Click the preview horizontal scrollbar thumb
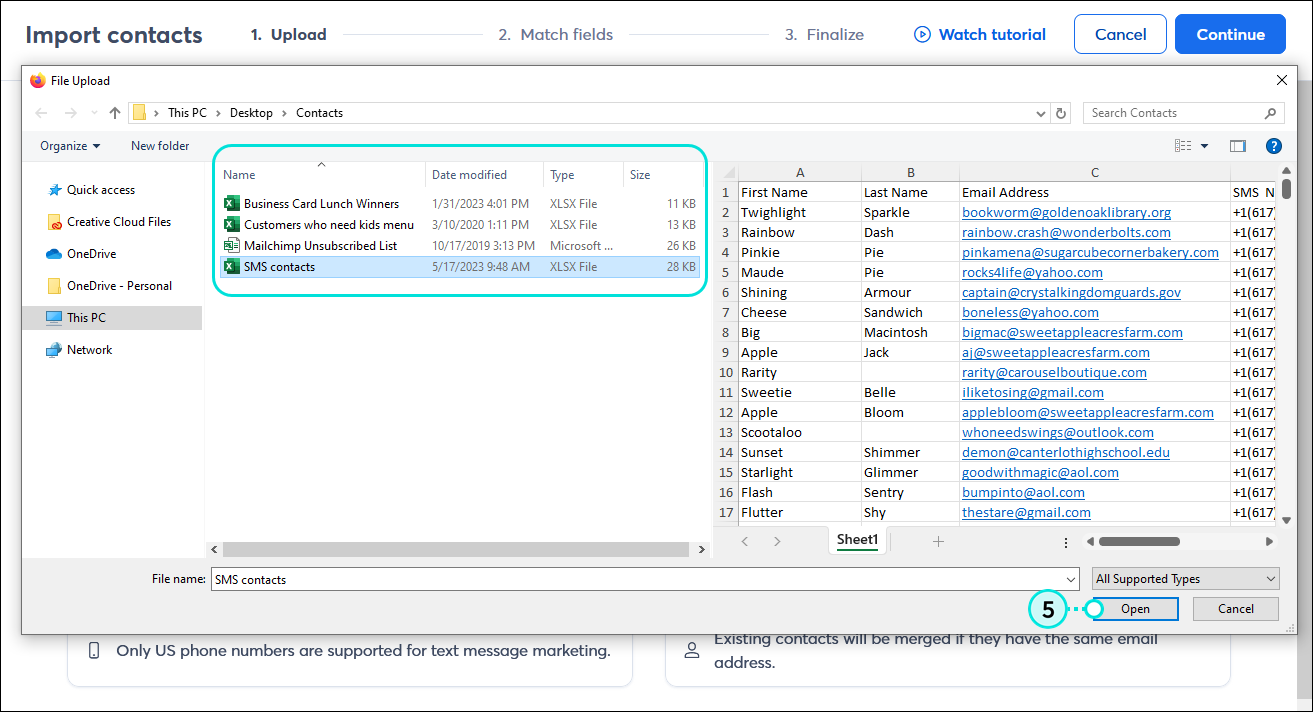The image size is (1313, 712). (1139, 542)
